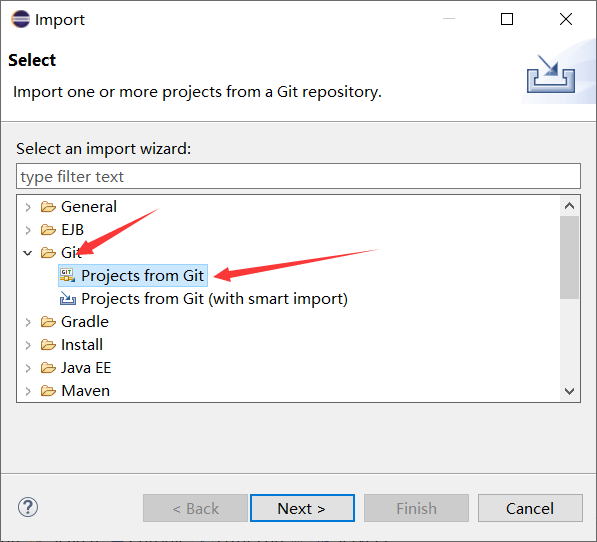
Task: Expand the Install category
Action: pyautogui.click(x=28, y=345)
